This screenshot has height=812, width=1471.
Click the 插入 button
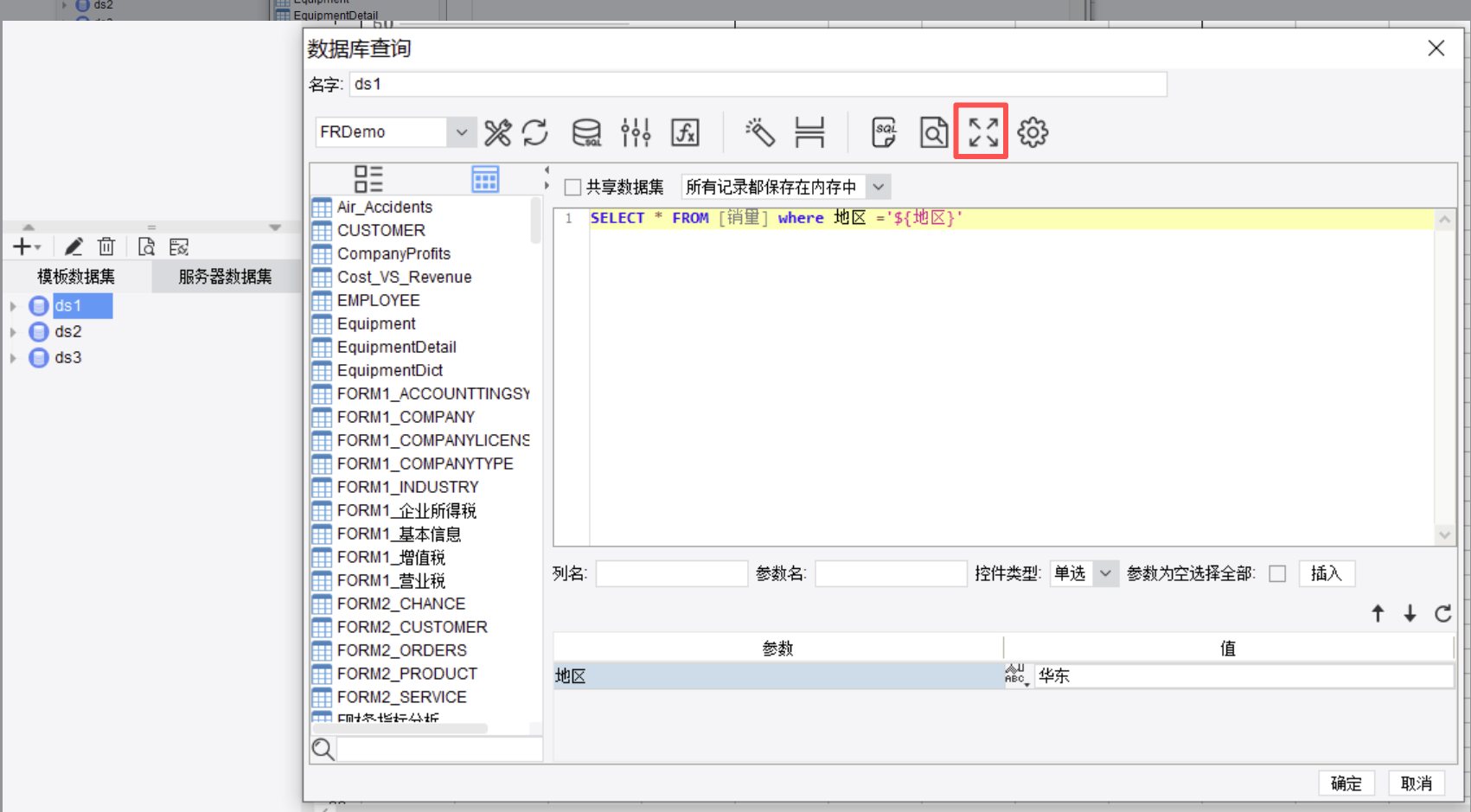(x=1327, y=573)
